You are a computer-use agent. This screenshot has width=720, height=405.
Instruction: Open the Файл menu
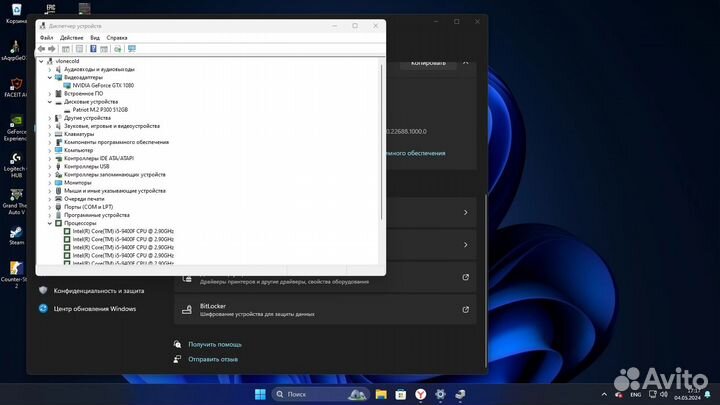(x=46, y=38)
